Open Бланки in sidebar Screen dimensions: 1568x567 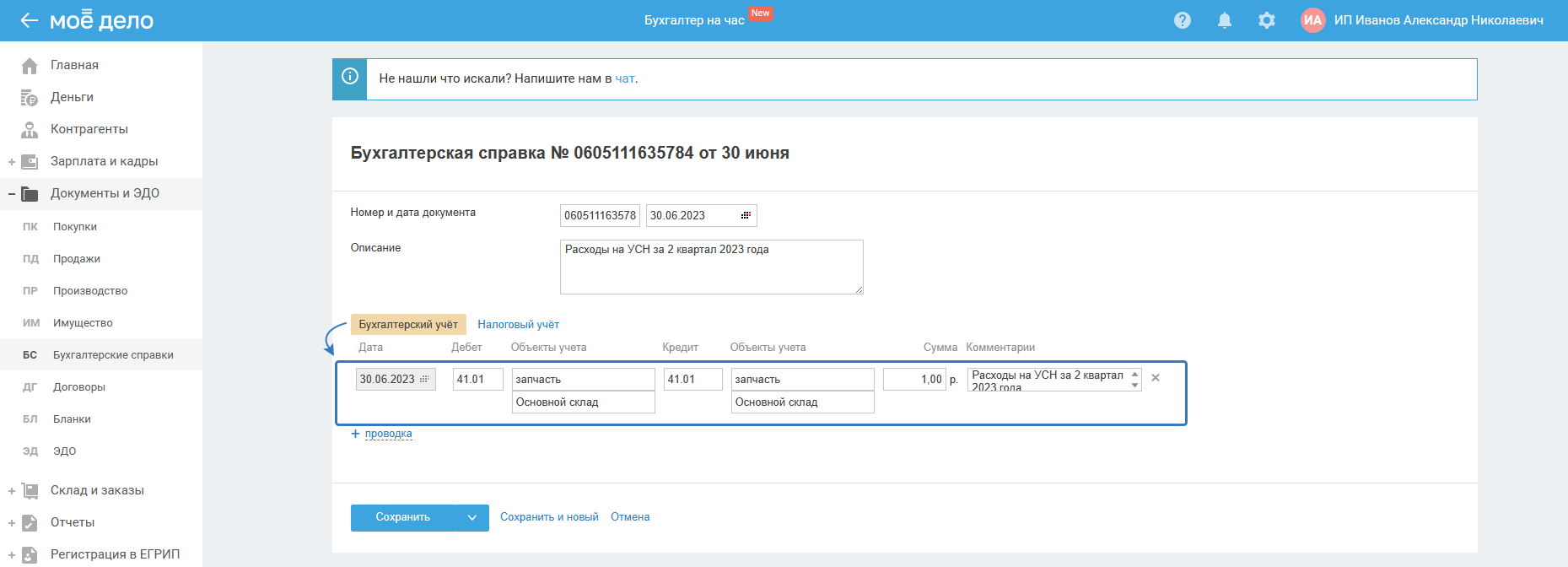tap(72, 419)
